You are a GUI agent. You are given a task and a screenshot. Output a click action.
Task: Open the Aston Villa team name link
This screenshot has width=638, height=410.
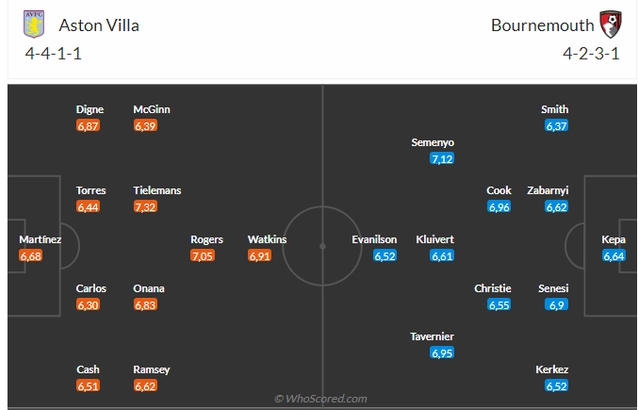[99, 25]
